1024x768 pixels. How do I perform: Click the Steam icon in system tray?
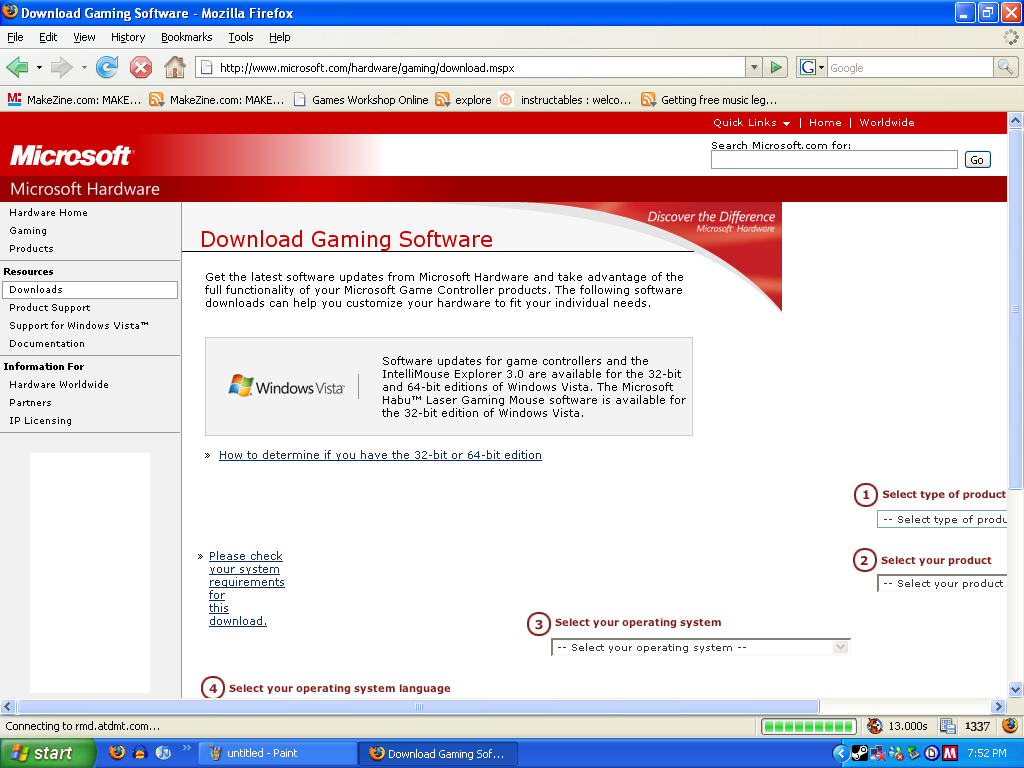(x=859, y=753)
